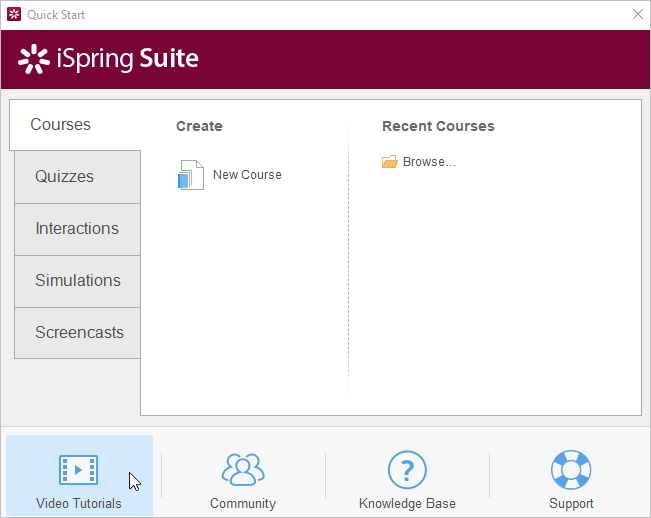Go to the Simulations tab
The height and width of the screenshot is (518, 651).
click(x=78, y=281)
